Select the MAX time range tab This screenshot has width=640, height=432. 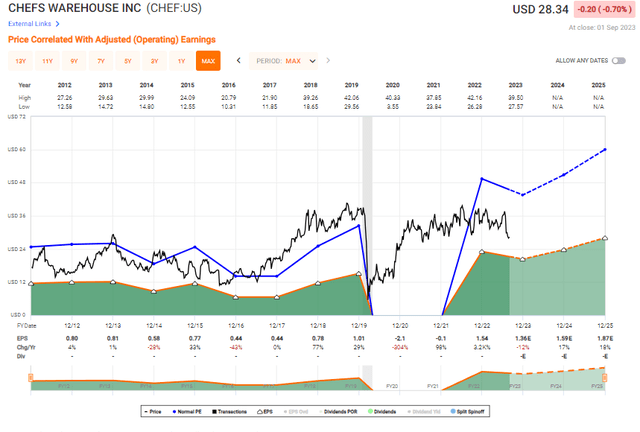(x=208, y=61)
